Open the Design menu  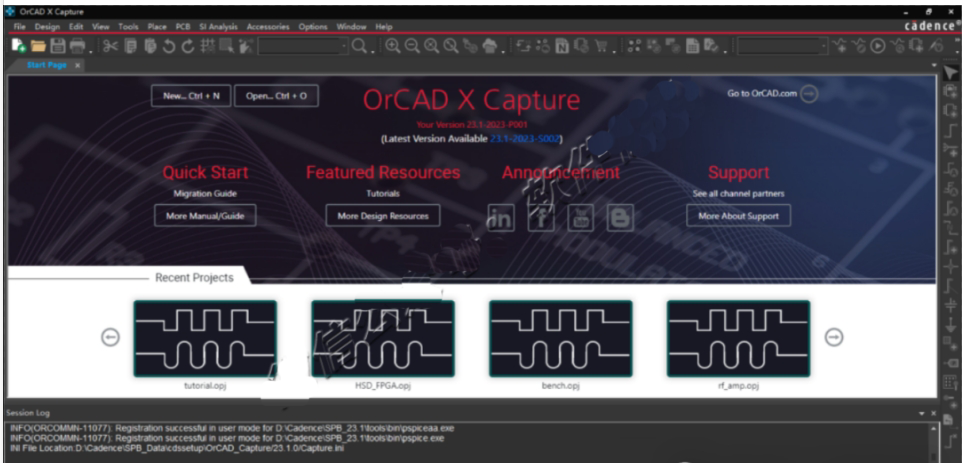click(47, 27)
